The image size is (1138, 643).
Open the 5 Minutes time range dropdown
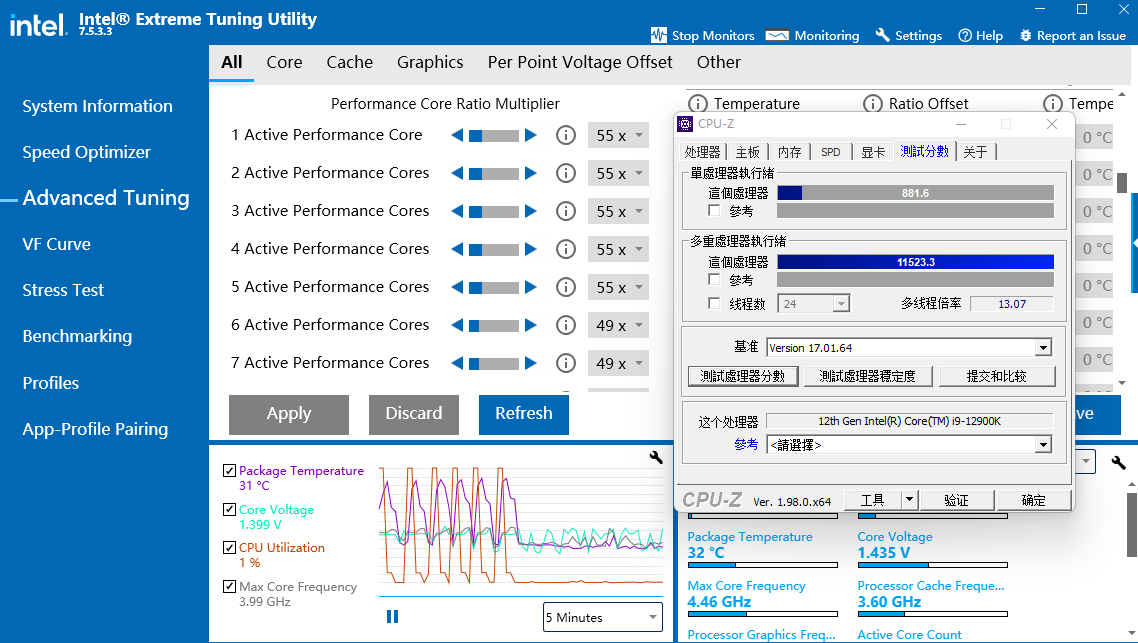(x=603, y=617)
